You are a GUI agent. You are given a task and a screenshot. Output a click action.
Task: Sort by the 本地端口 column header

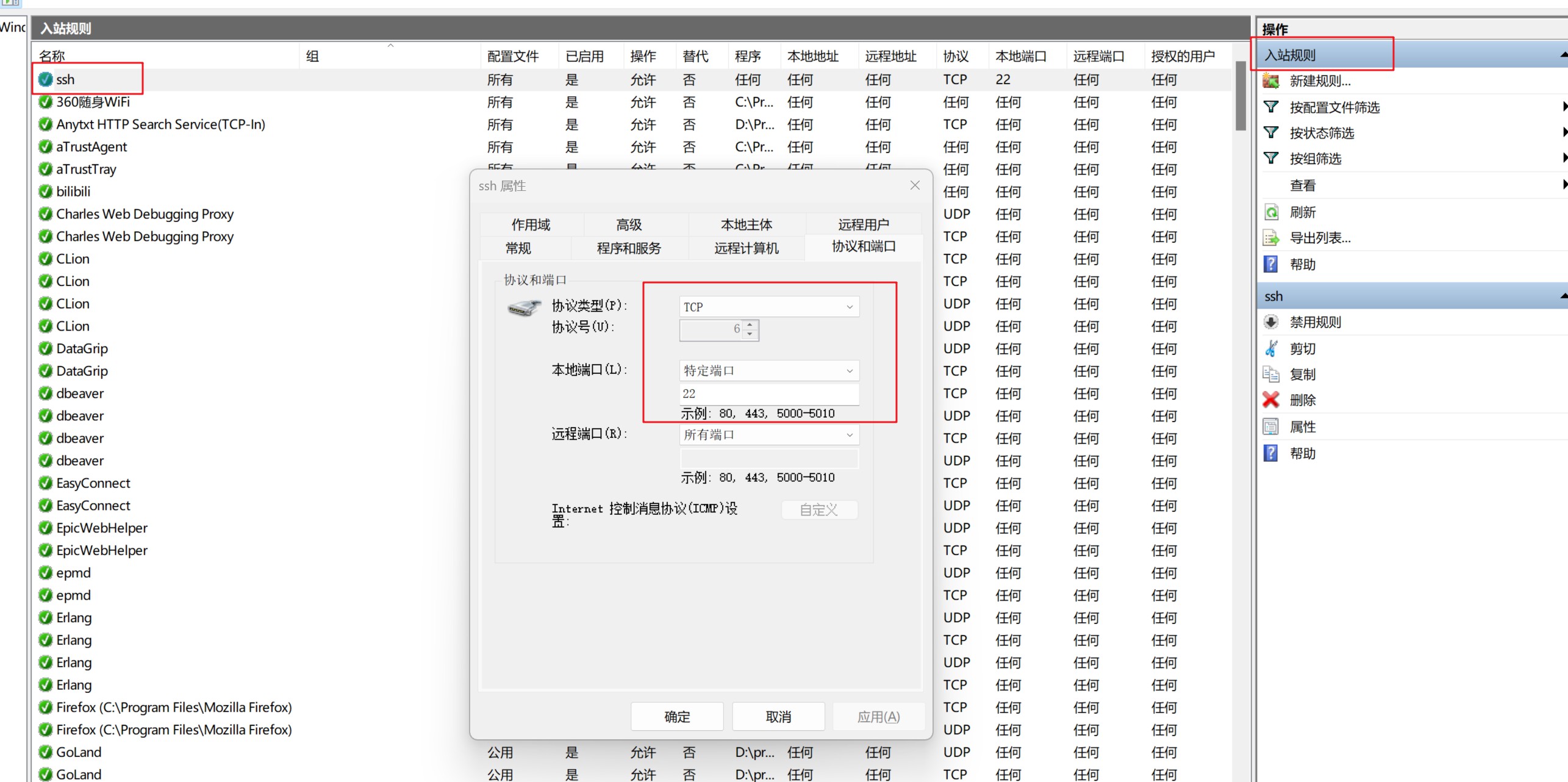[x=1027, y=56]
